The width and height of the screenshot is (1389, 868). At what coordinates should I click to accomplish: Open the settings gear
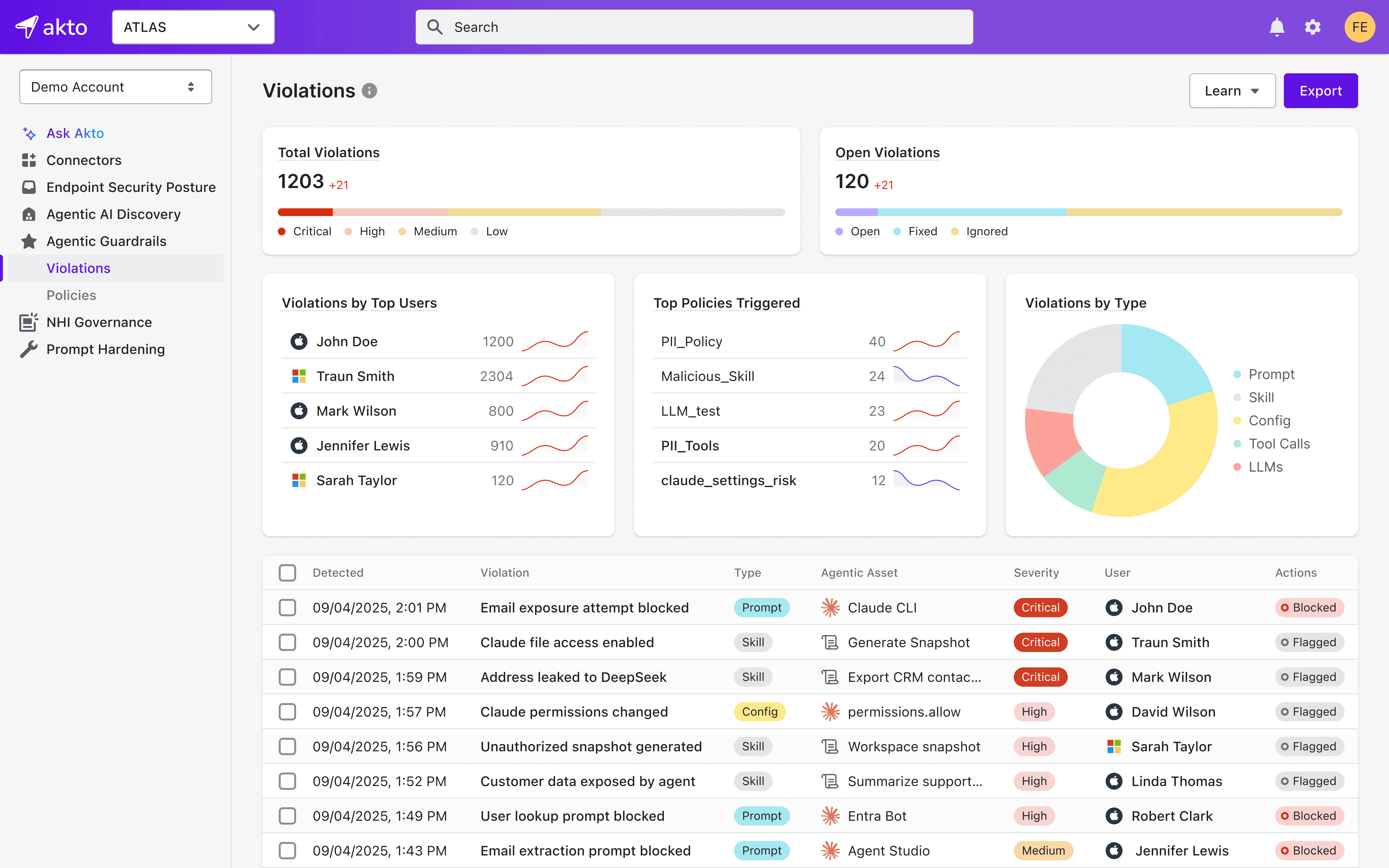[x=1313, y=27]
